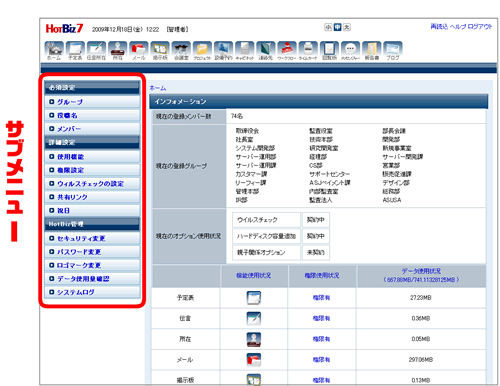Open the ブログ blog icon

pyautogui.click(x=393, y=51)
